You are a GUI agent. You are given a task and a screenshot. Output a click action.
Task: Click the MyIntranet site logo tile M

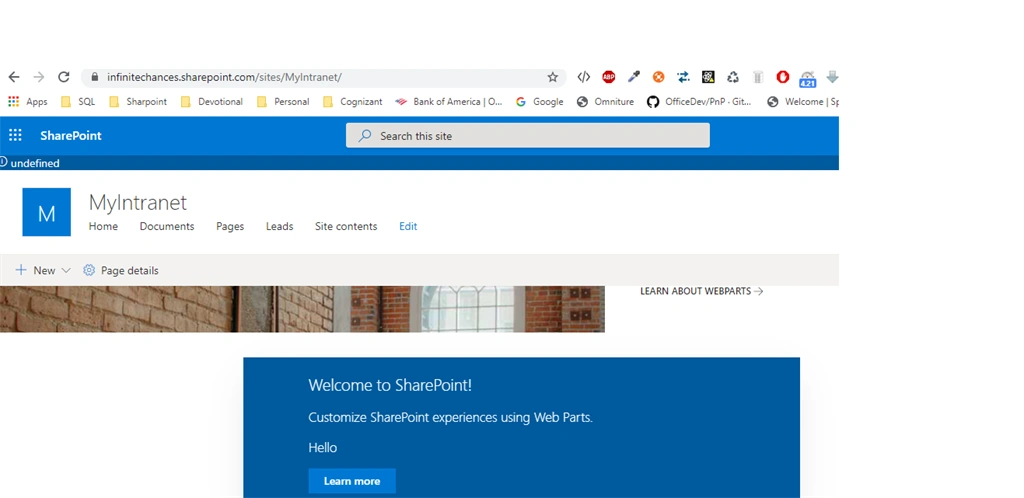coord(46,212)
